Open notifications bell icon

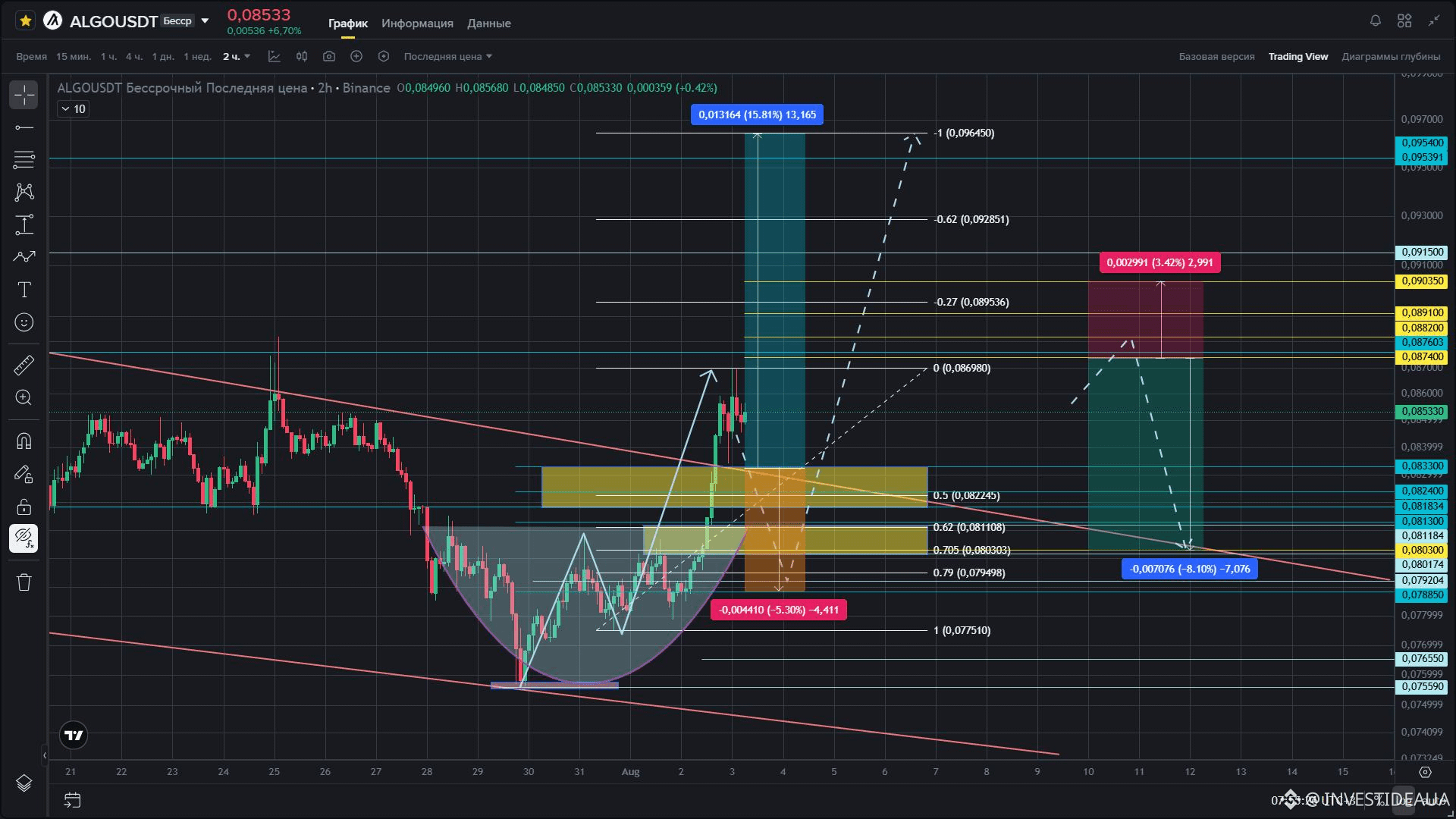tap(1376, 21)
